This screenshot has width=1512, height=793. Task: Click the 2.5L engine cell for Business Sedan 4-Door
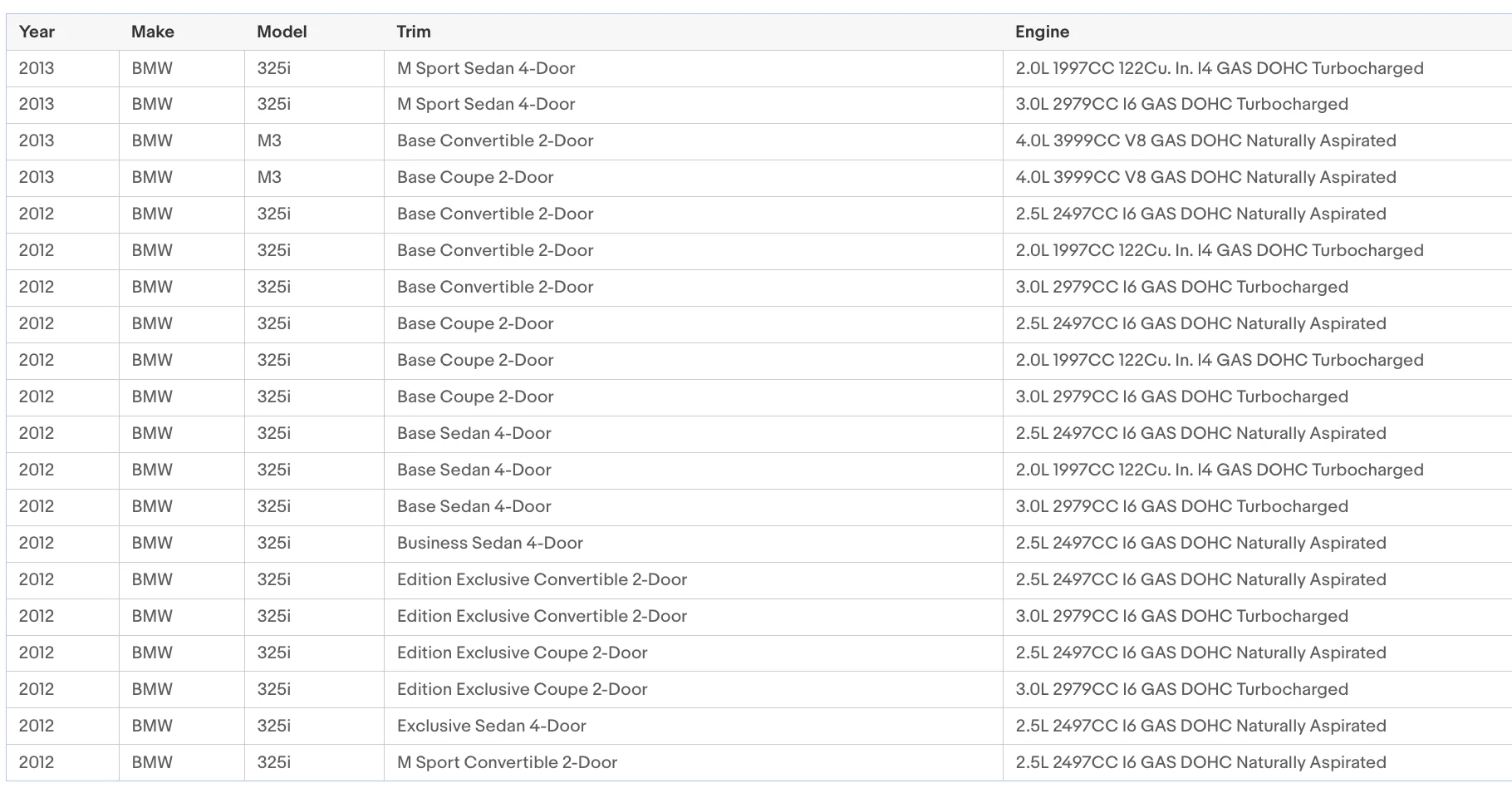click(x=1258, y=544)
